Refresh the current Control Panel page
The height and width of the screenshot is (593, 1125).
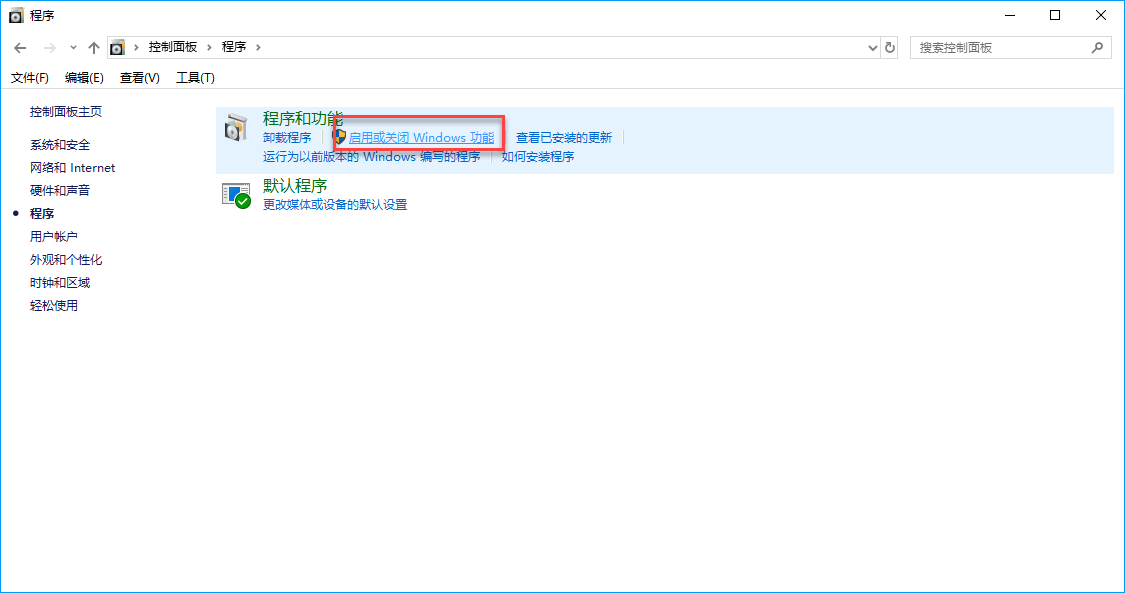890,47
